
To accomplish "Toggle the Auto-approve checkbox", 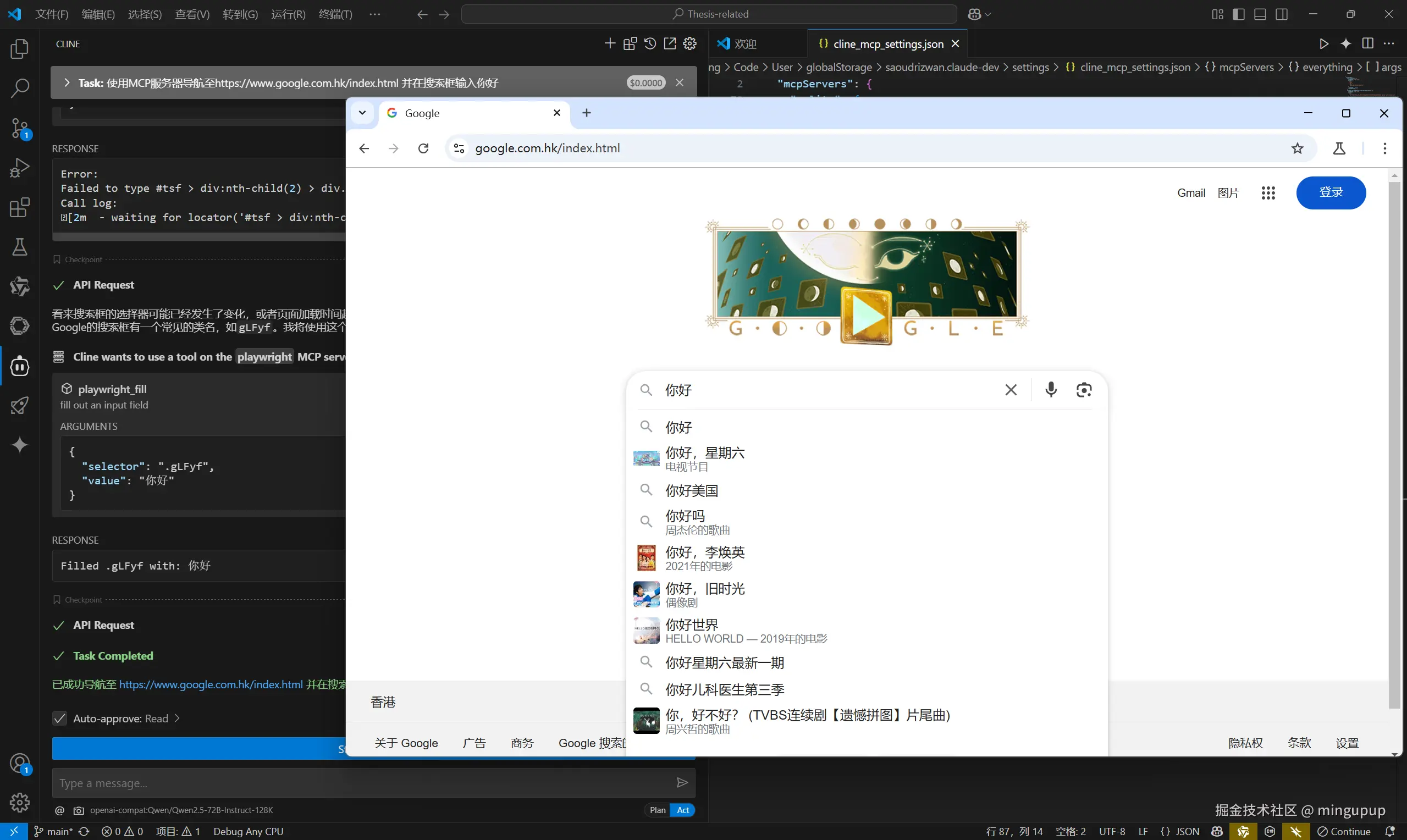I will pos(59,719).
